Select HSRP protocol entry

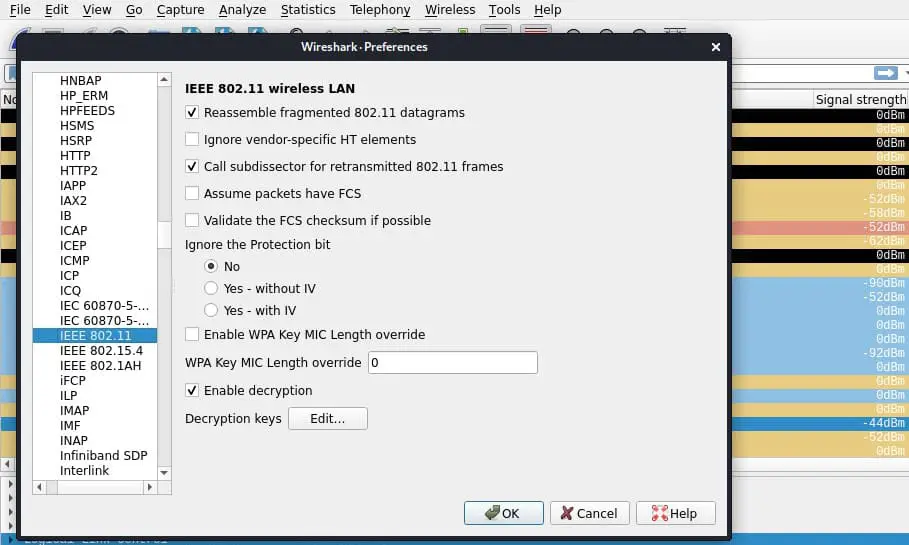click(x=75, y=141)
